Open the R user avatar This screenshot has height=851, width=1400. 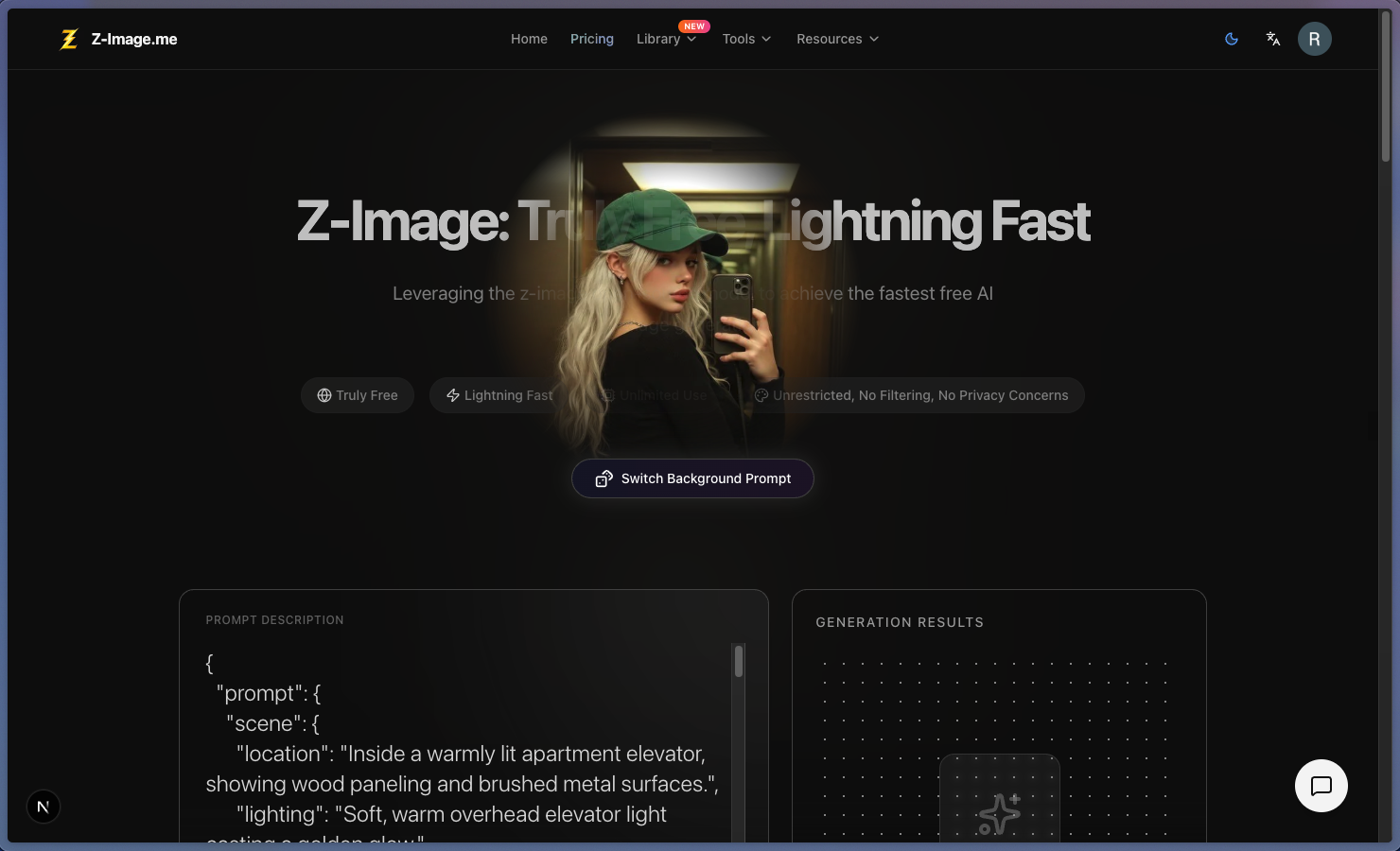1314,39
